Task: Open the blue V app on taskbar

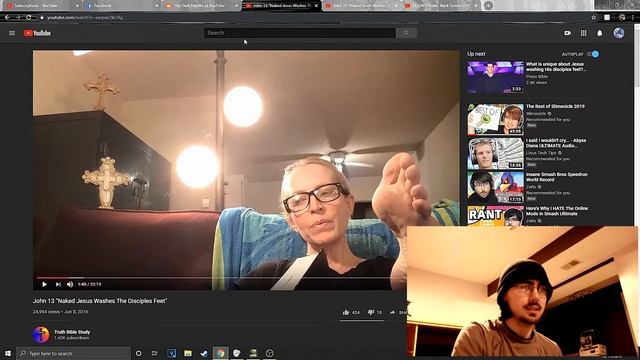Action: [171, 353]
